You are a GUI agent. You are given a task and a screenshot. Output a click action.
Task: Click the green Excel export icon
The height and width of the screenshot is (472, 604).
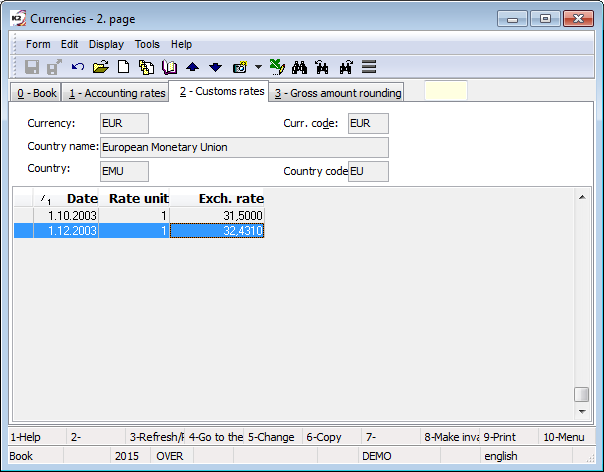[x=277, y=67]
